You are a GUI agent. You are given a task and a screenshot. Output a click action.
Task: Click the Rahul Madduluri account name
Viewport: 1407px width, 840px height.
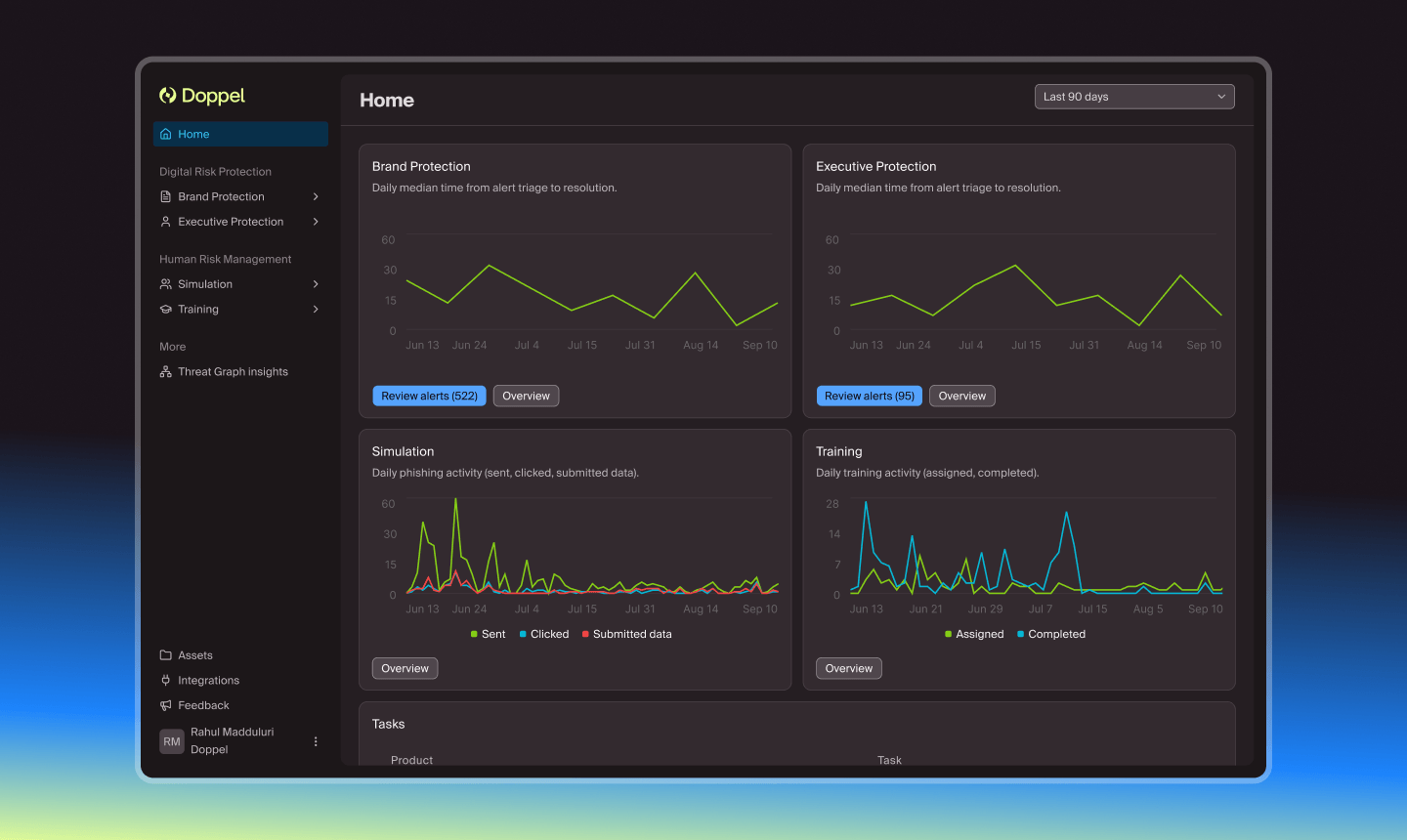(x=233, y=732)
